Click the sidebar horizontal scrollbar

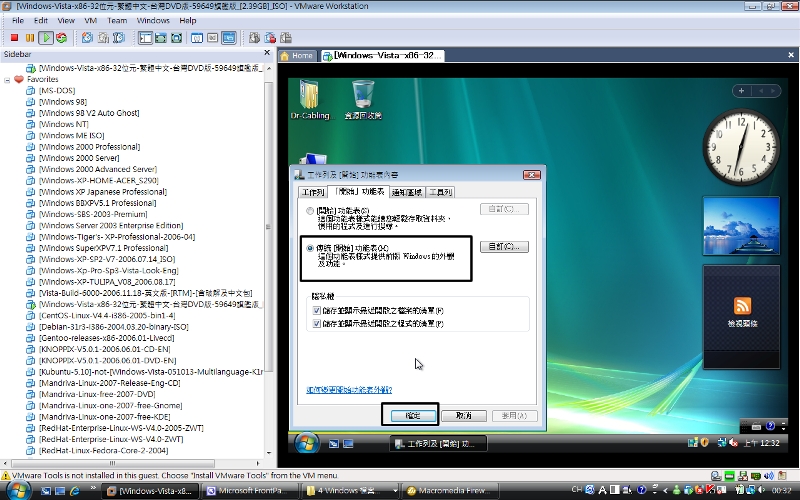[x=112, y=463]
